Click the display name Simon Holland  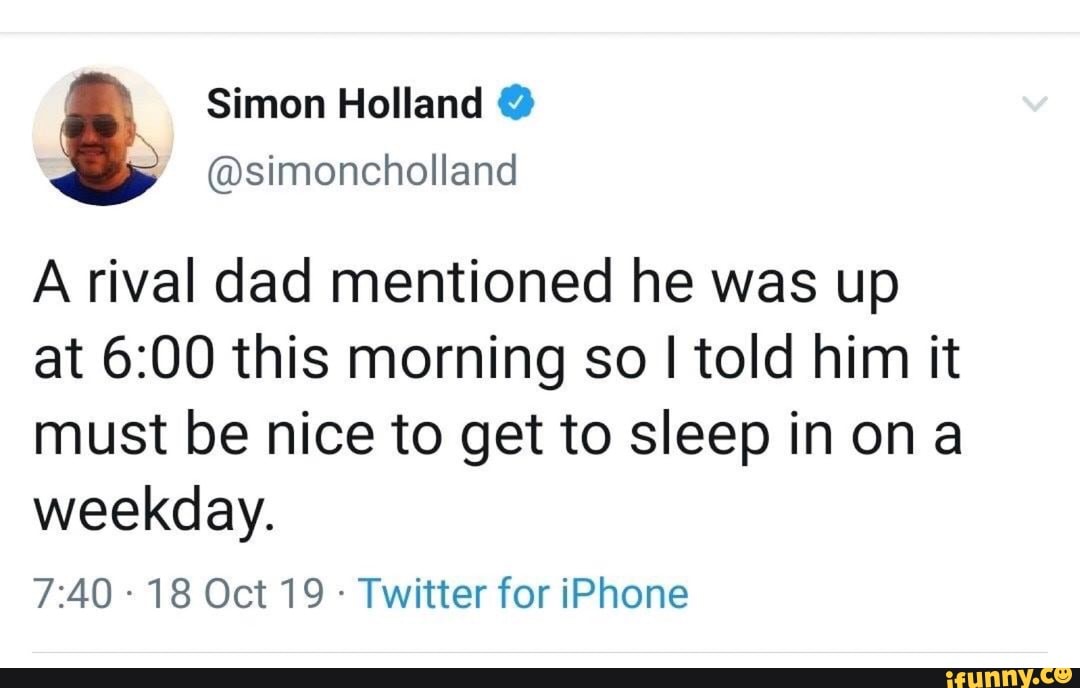[x=344, y=103]
